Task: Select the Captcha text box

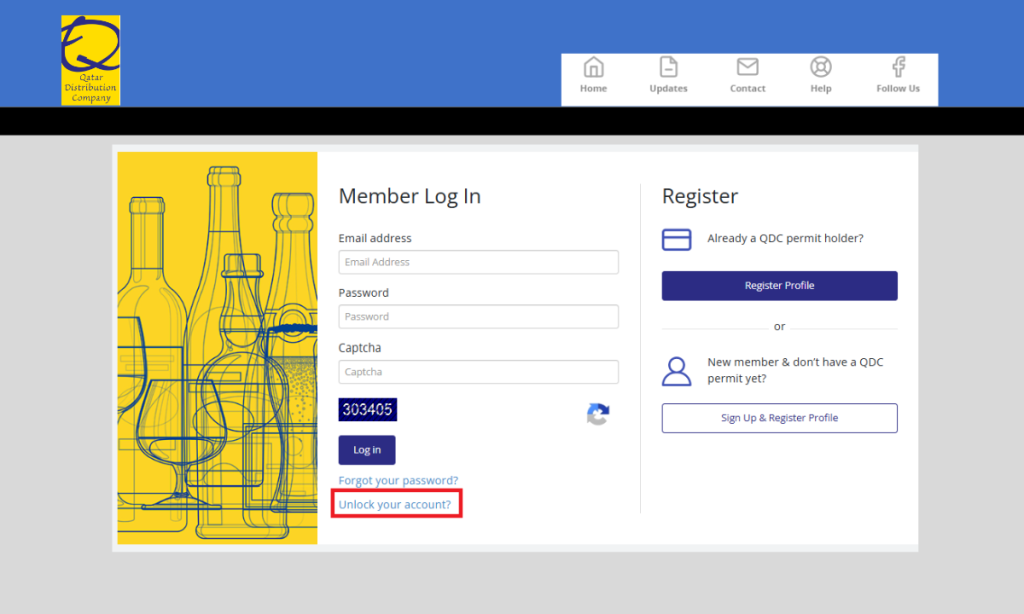Action: [x=478, y=372]
